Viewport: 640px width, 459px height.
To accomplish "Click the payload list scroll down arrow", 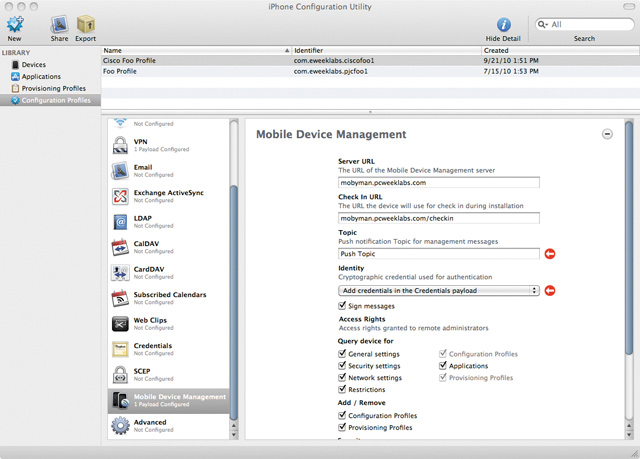I will coord(234,435).
